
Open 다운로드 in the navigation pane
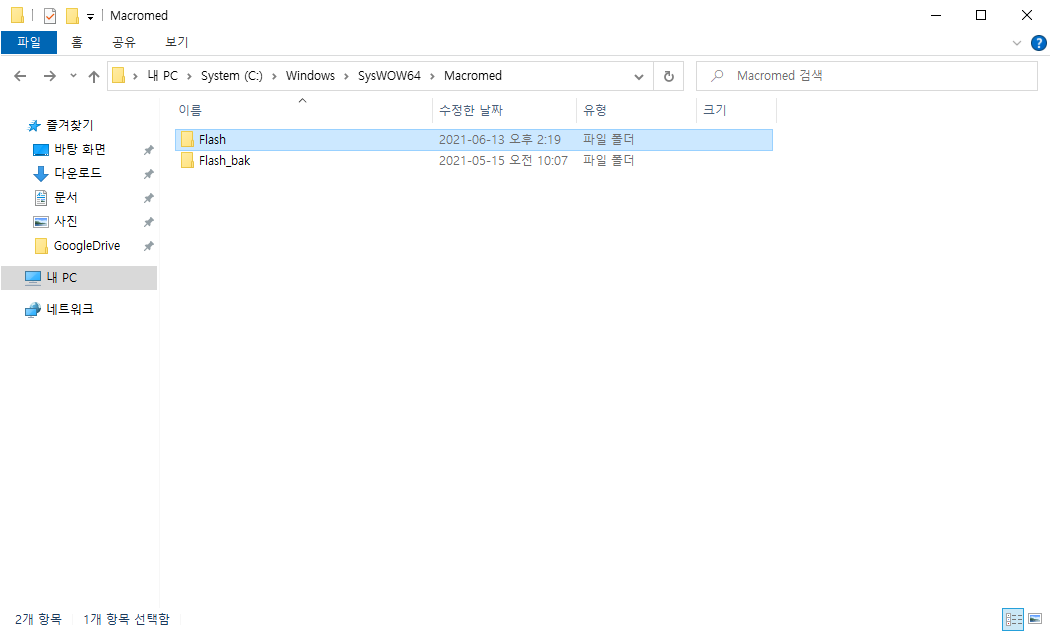coord(78,173)
